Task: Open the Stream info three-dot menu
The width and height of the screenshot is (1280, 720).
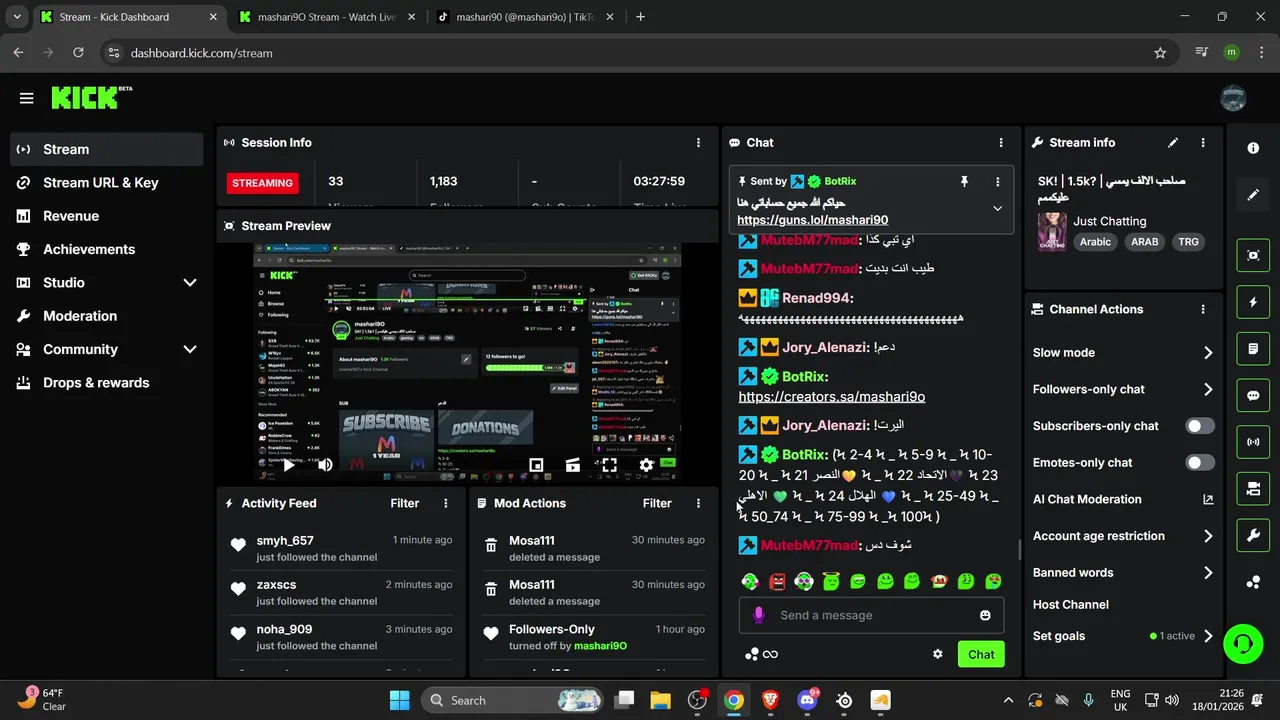Action: point(1203,143)
